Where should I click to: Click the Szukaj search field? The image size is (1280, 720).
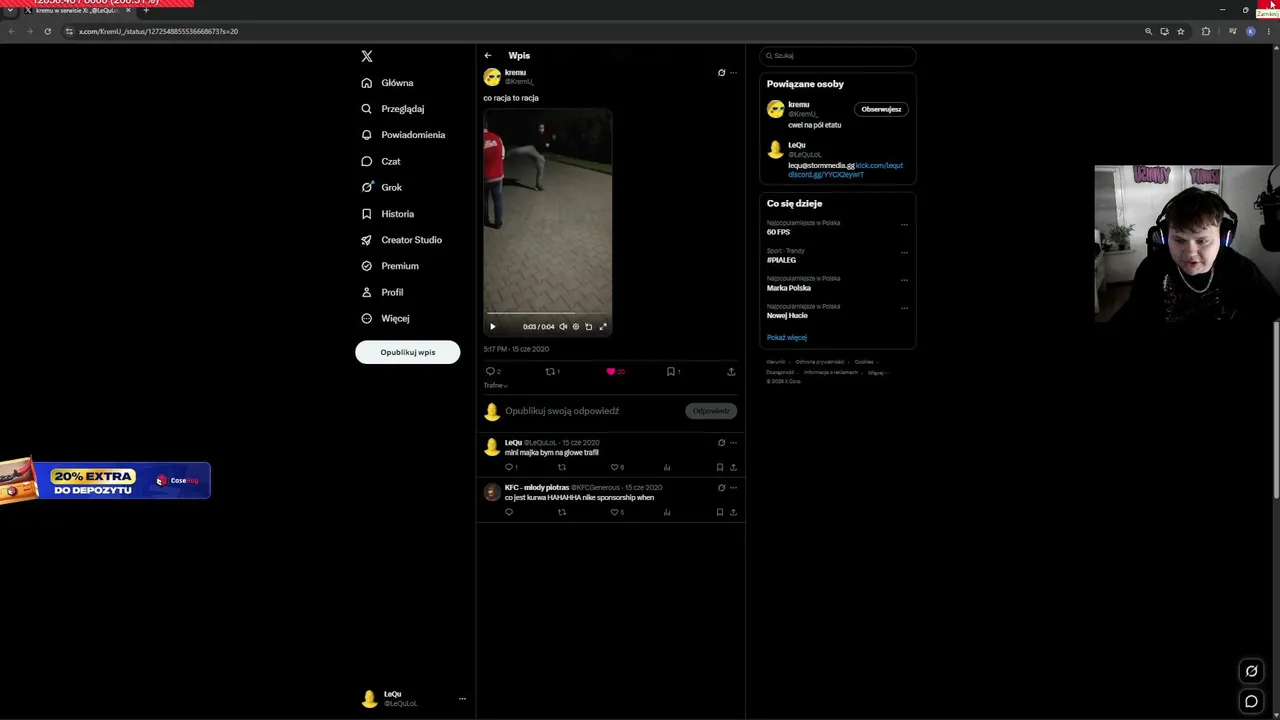(838, 56)
